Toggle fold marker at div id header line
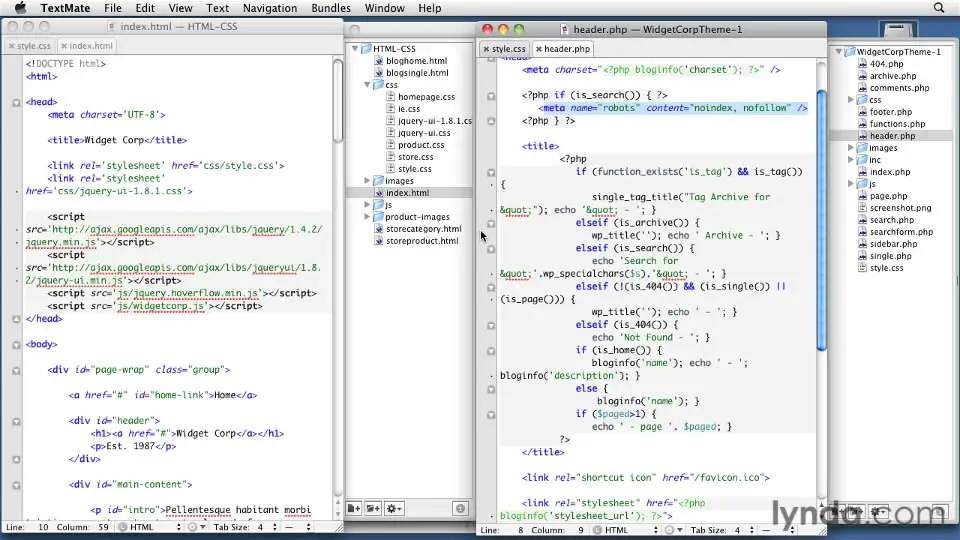The width and height of the screenshot is (960, 540). (17, 421)
